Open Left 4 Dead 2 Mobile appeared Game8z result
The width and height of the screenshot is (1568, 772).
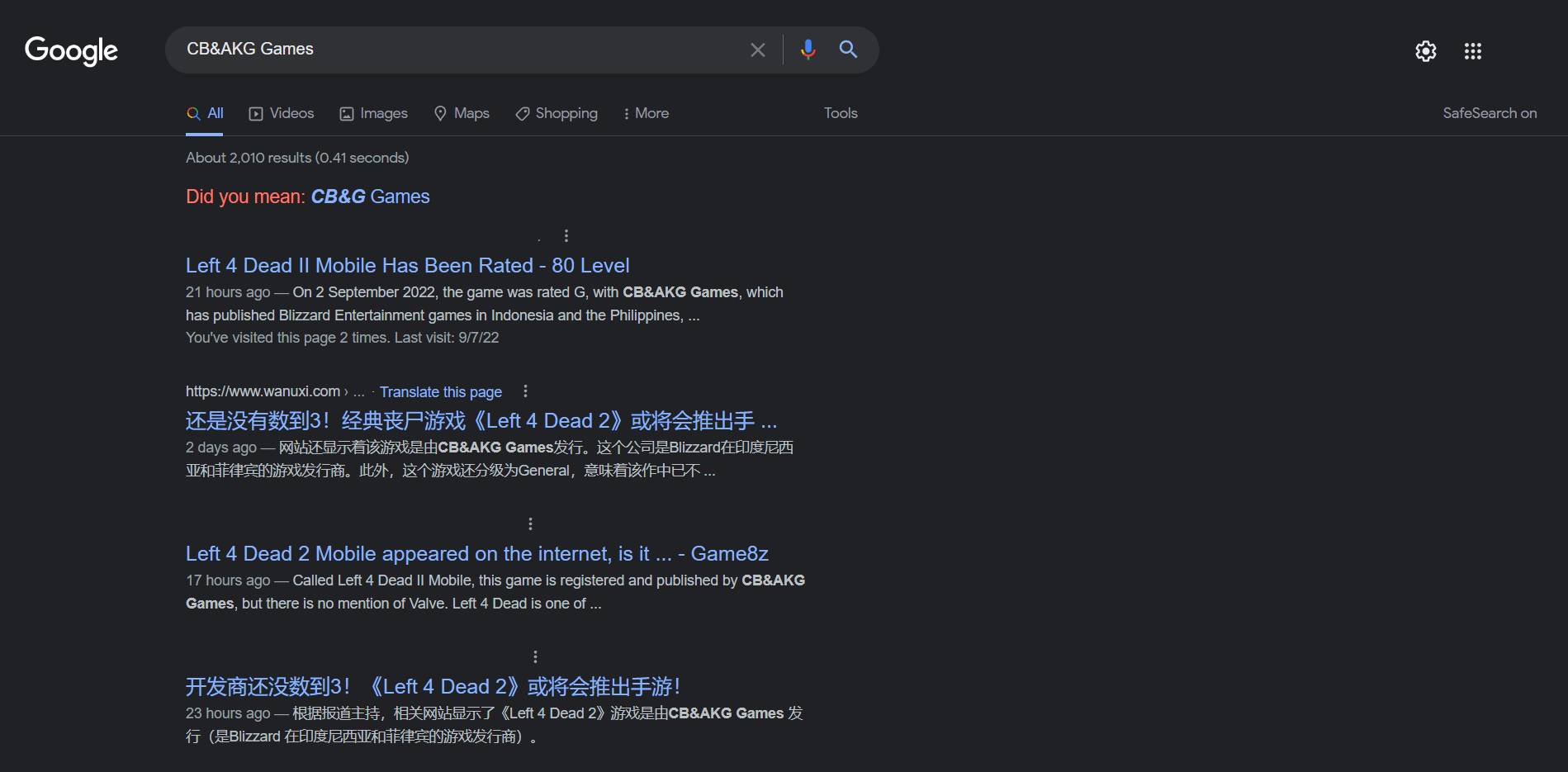tap(477, 554)
